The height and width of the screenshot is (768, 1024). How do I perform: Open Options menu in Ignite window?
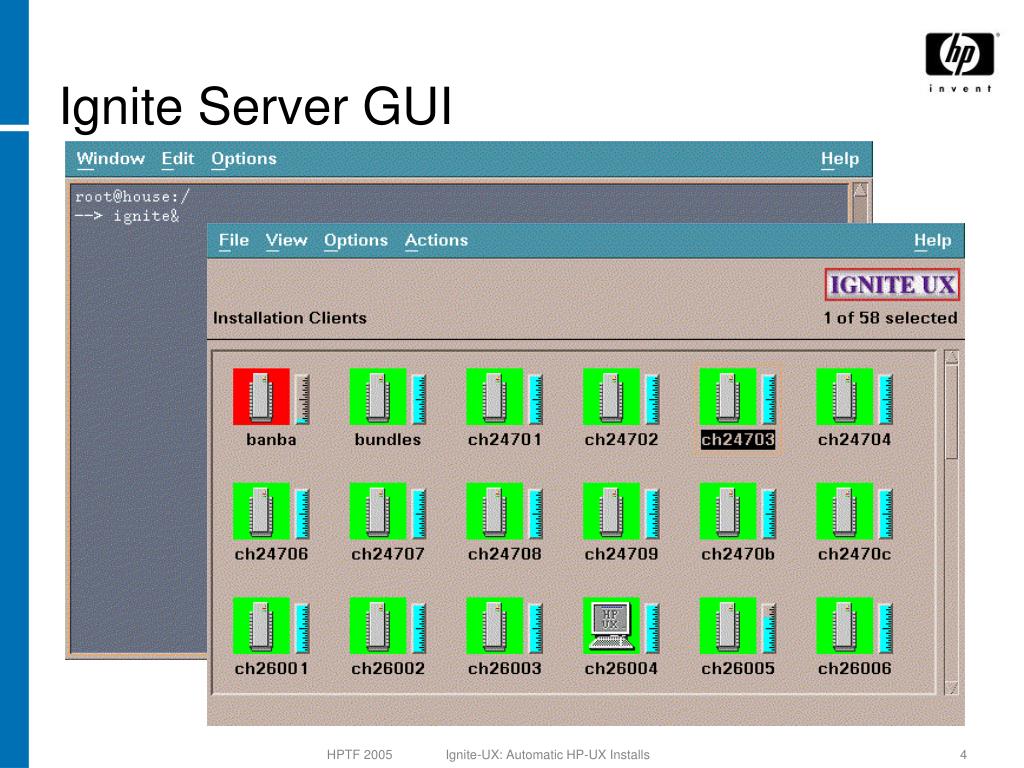coord(356,240)
